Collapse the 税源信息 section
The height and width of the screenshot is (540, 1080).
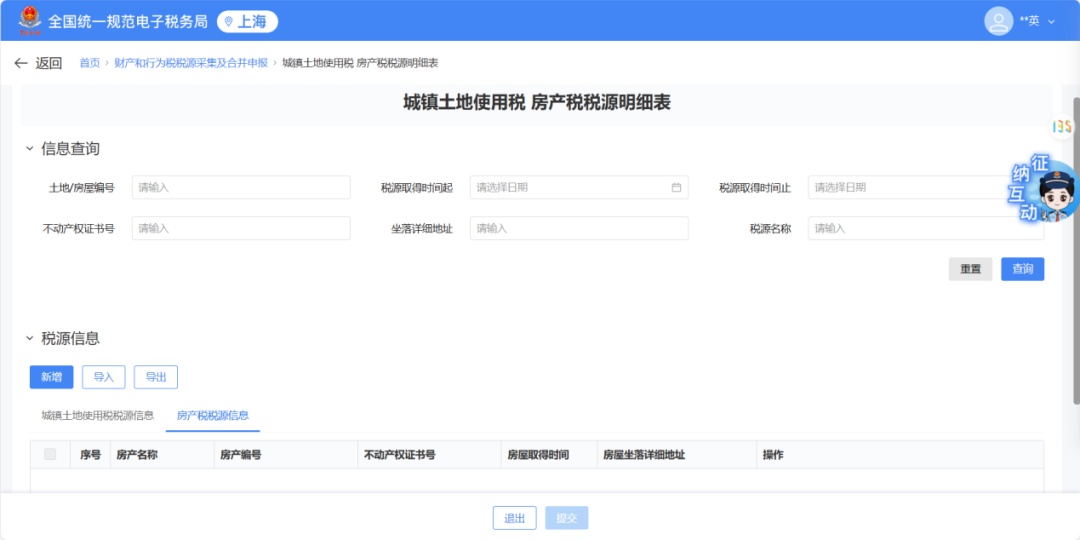(30, 339)
